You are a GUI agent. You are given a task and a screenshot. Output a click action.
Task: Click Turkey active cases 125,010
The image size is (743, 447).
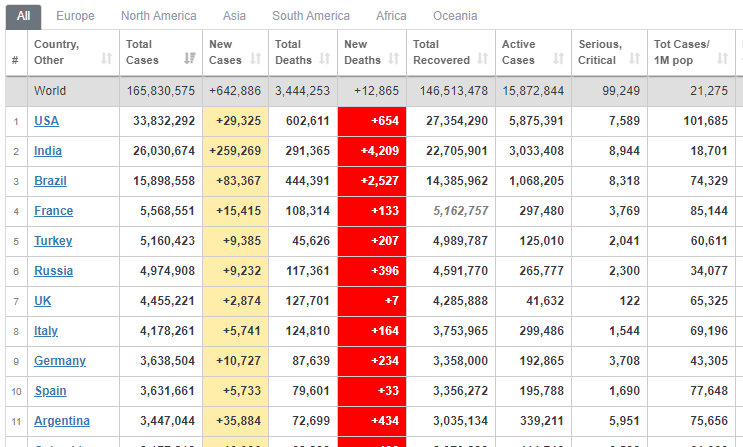(542, 241)
